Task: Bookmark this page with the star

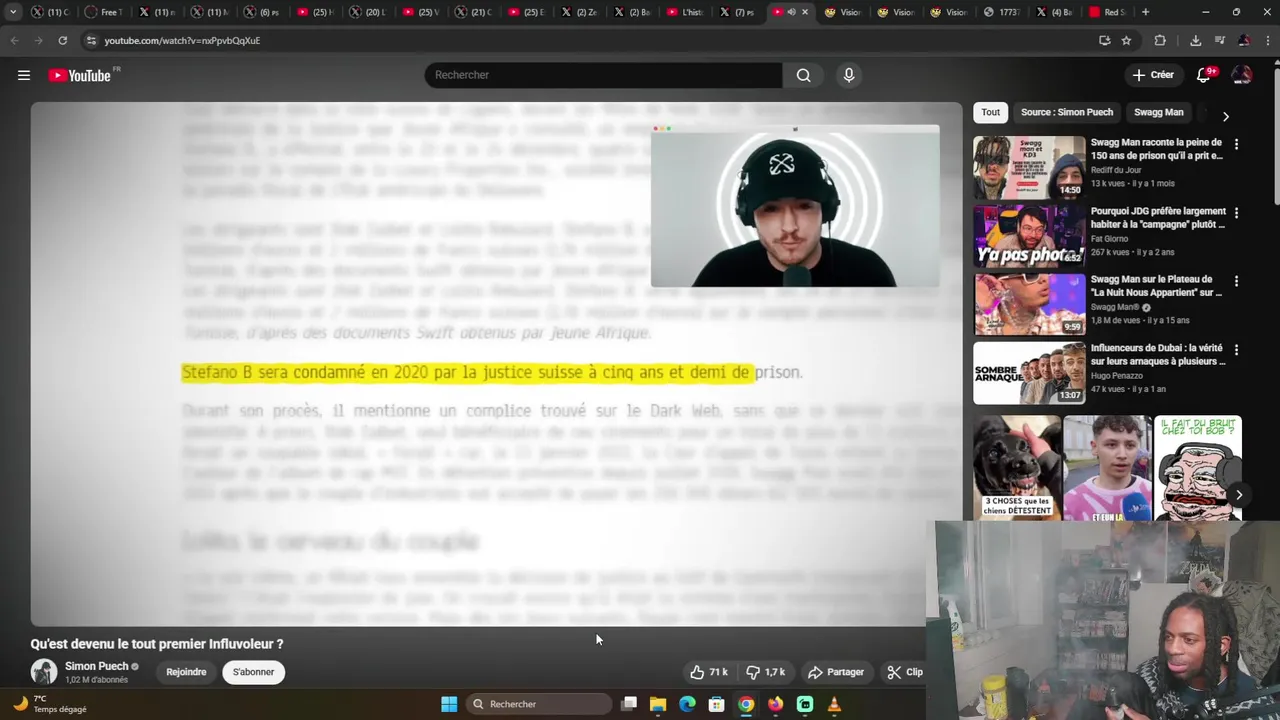Action: tap(1126, 40)
